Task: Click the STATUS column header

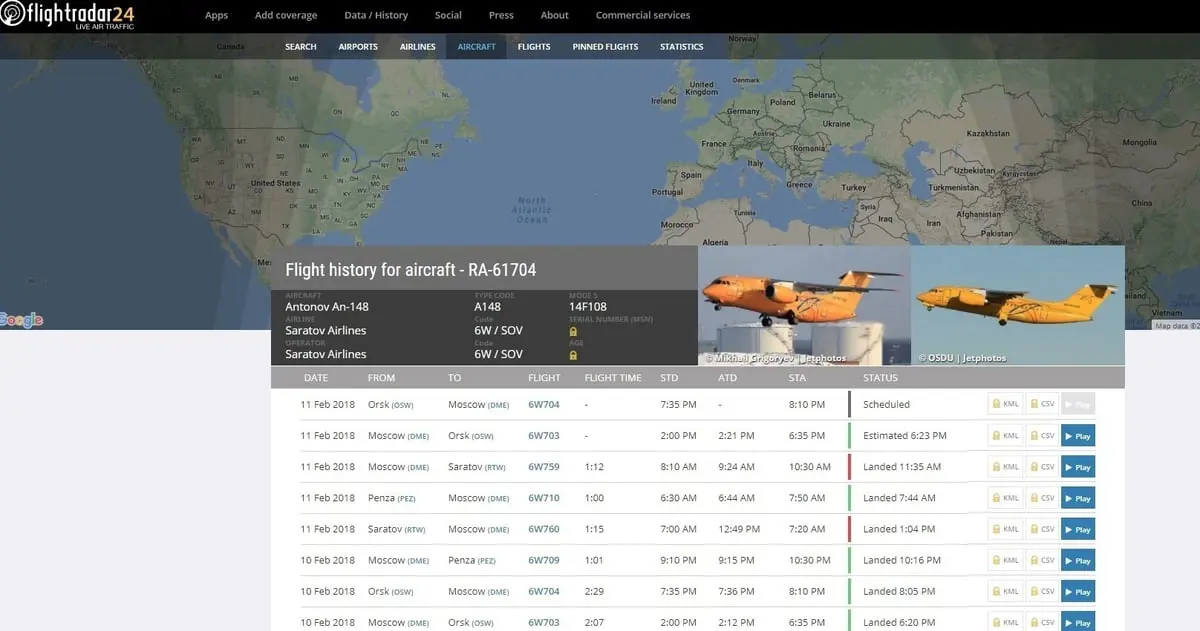Action: [880, 378]
